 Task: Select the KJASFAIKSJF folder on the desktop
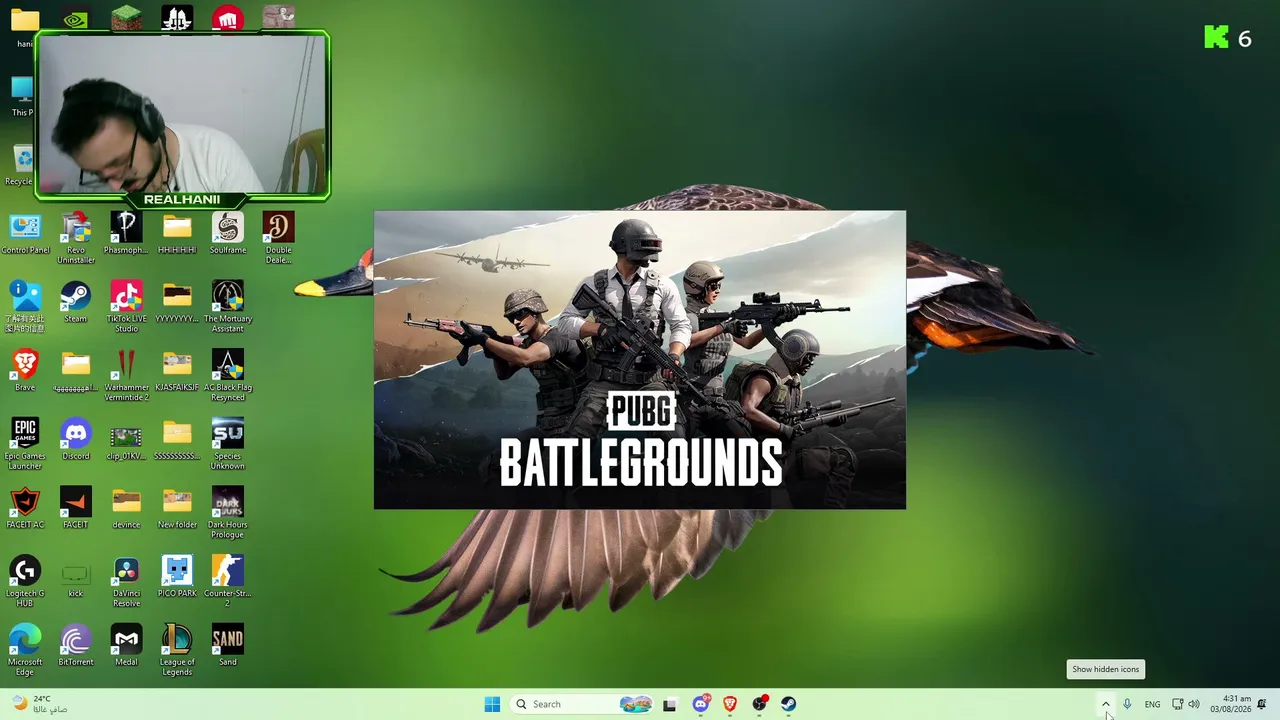click(177, 371)
